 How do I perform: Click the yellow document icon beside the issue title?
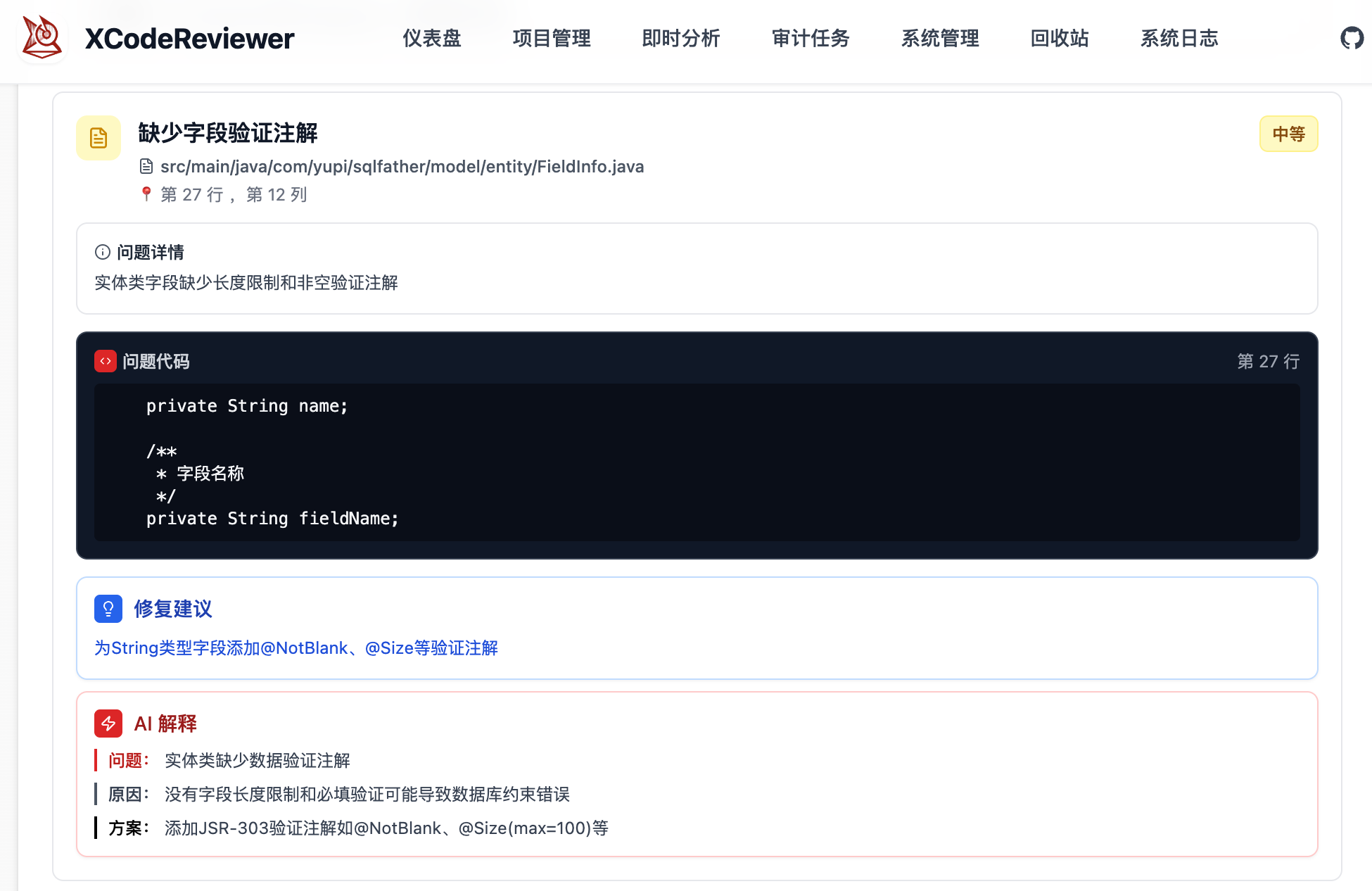click(x=98, y=138)
